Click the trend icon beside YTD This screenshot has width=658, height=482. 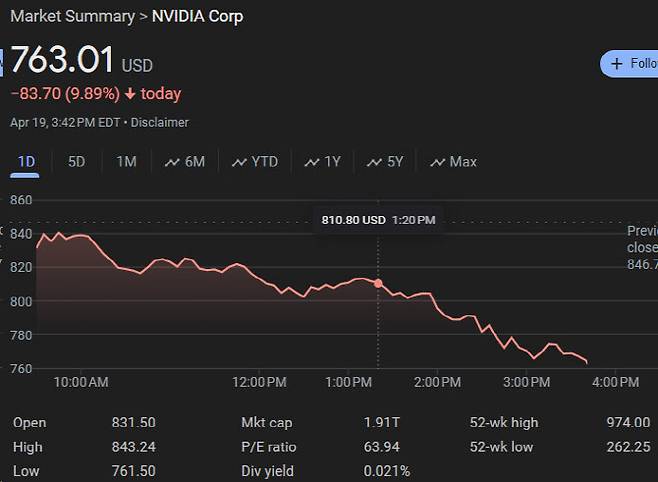pos(238,162)
